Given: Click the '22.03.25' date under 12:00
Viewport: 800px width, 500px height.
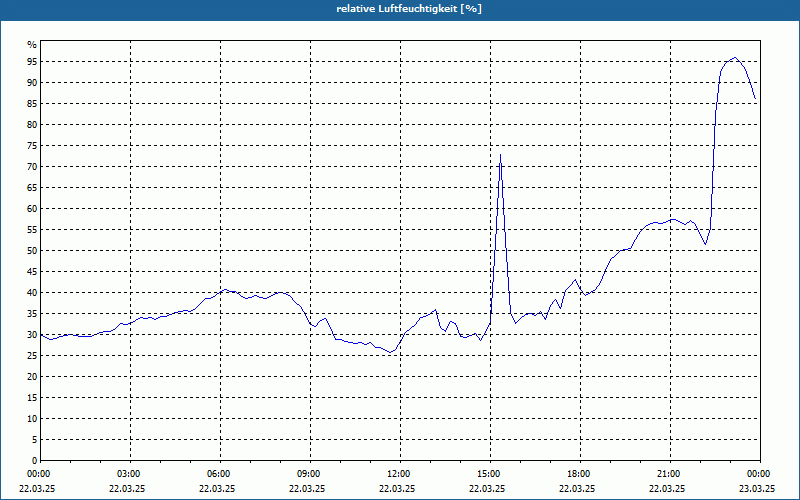Looking at the screenshot, I should (397, 488).
